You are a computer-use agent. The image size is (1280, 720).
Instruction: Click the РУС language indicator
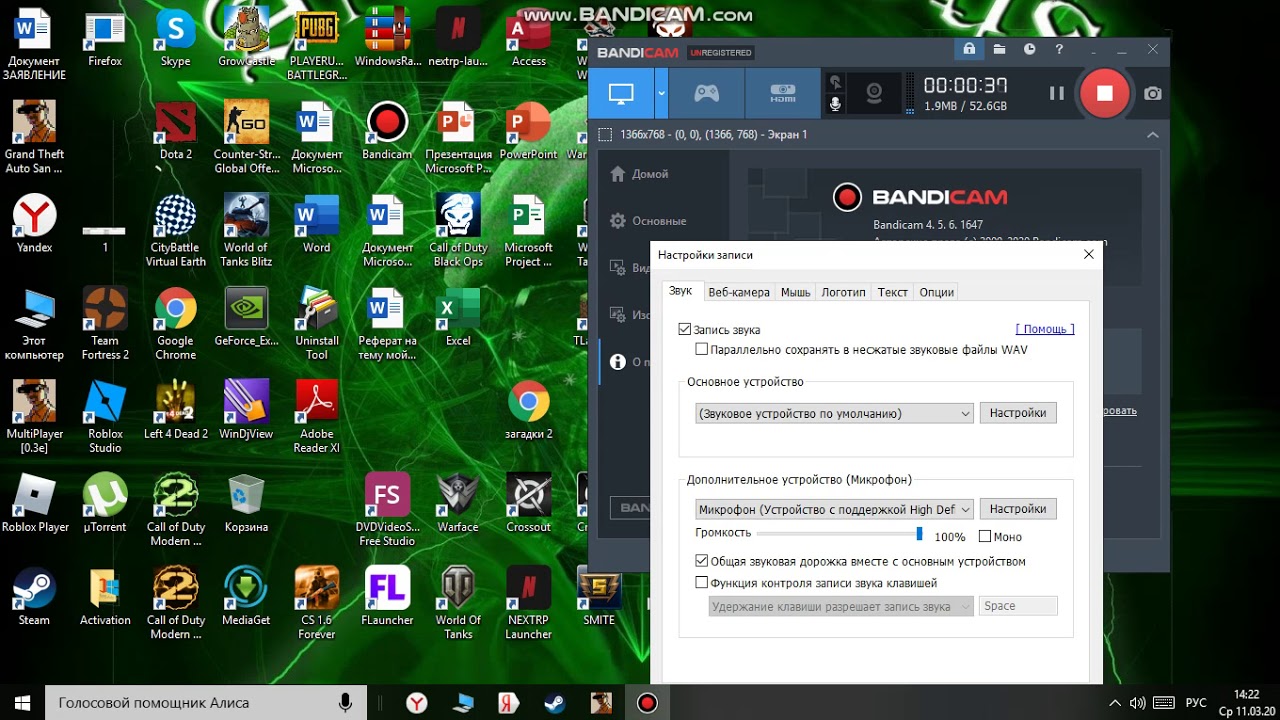point(1196,703)
